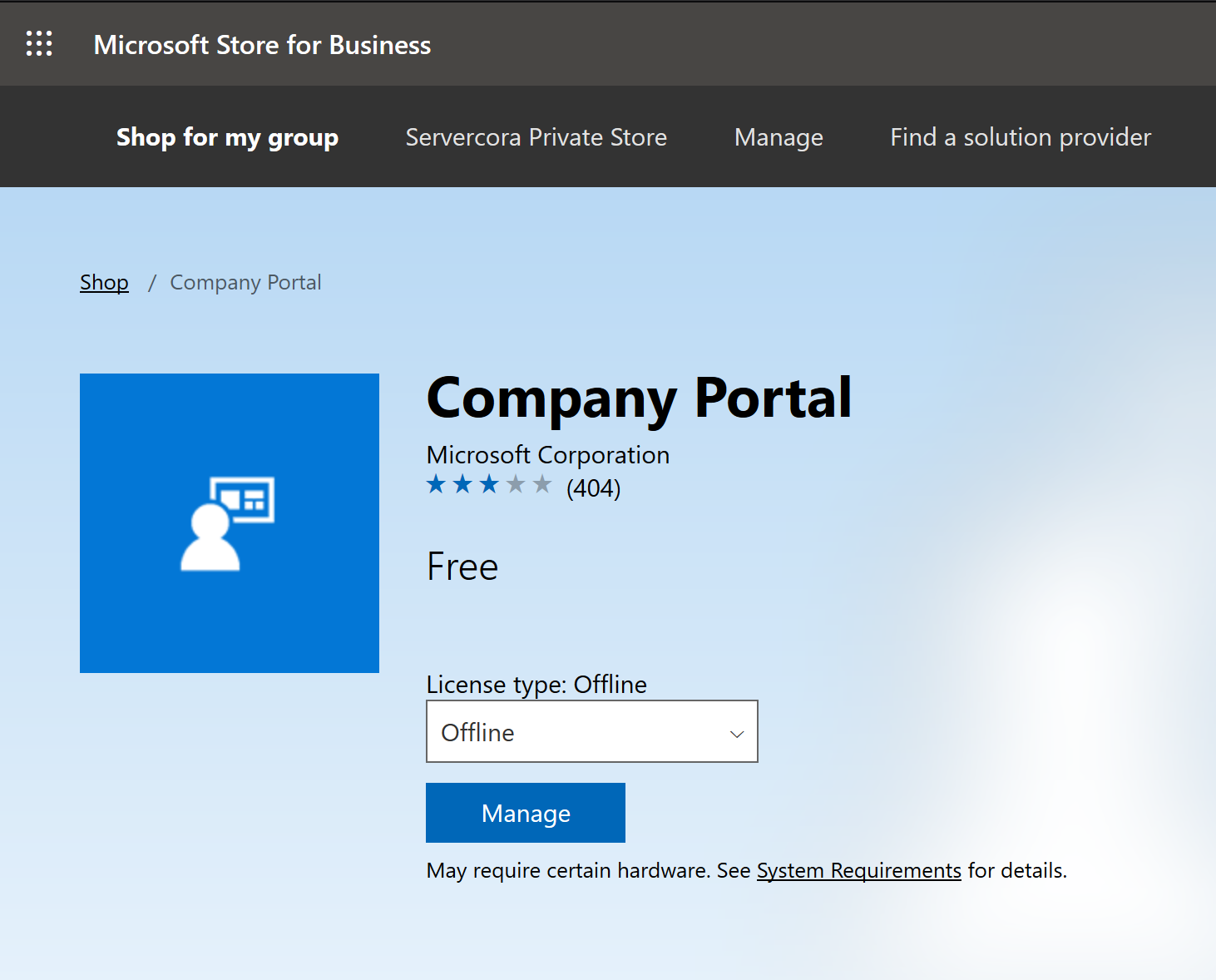Click the star rating for Company Portal
This screenshot has width=1216, height=980.
pyautogui.click(x=489, y=484)
